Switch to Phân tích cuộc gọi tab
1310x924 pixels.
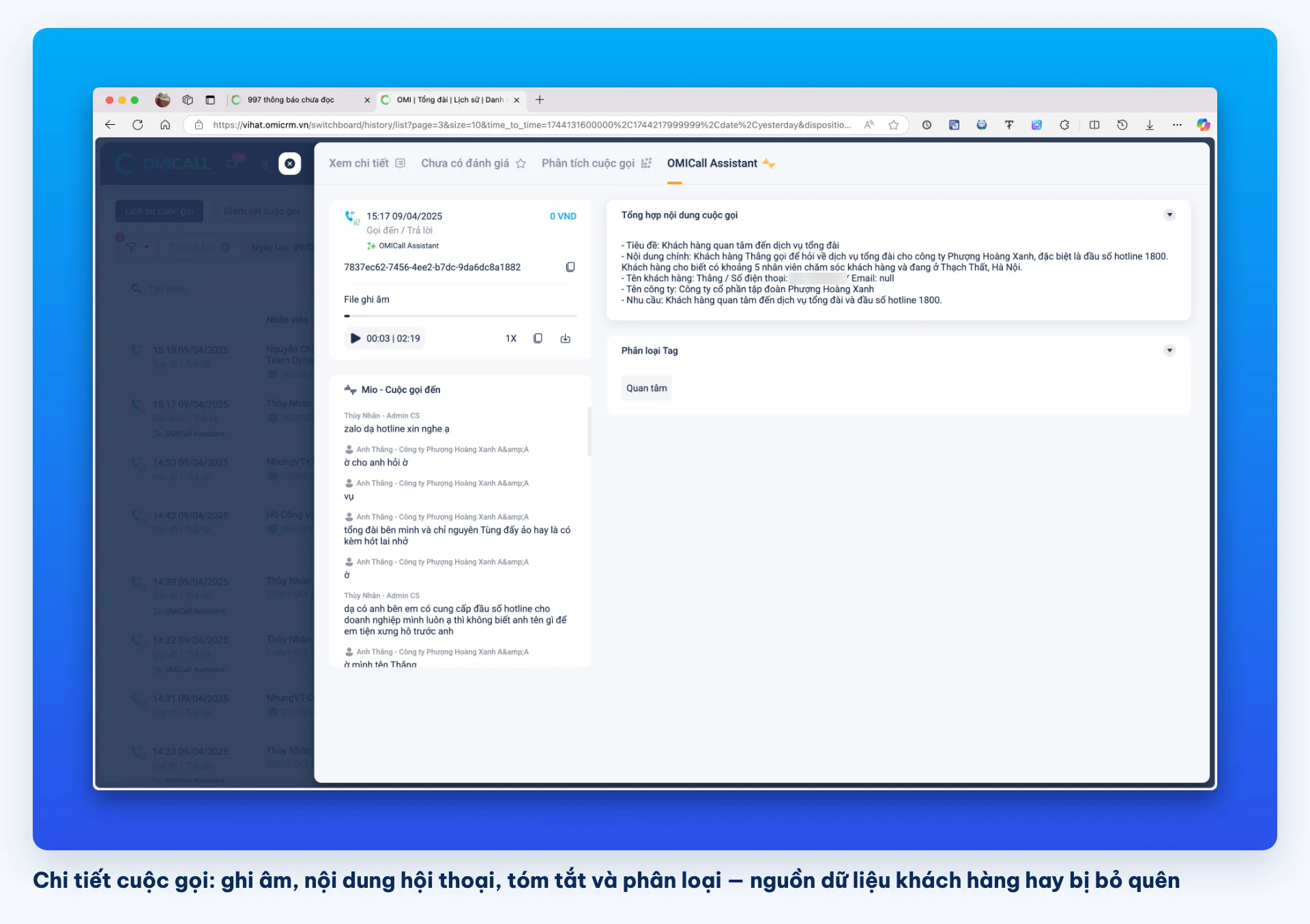point(597,164)
